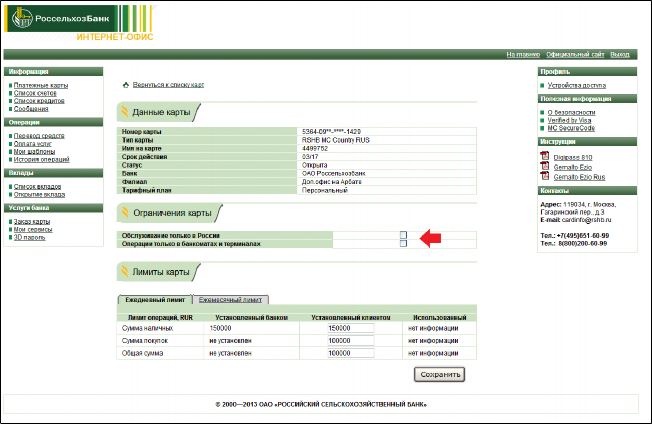The width and height of the screenshot is (652, 424).
Task: Click the Сохранить button
Action: (439, 374)
